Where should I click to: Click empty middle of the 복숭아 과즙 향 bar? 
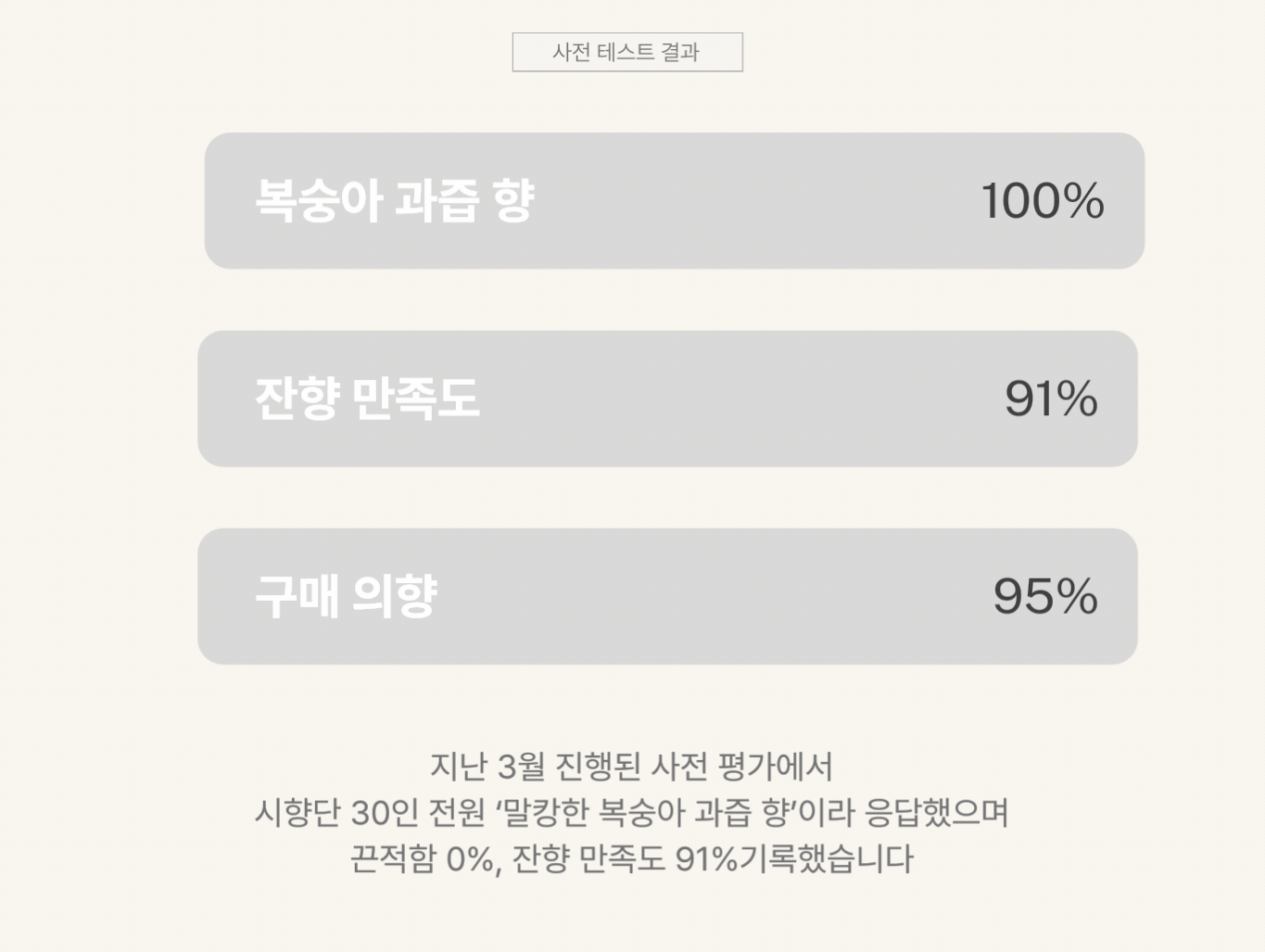click(x=751, y=201)
